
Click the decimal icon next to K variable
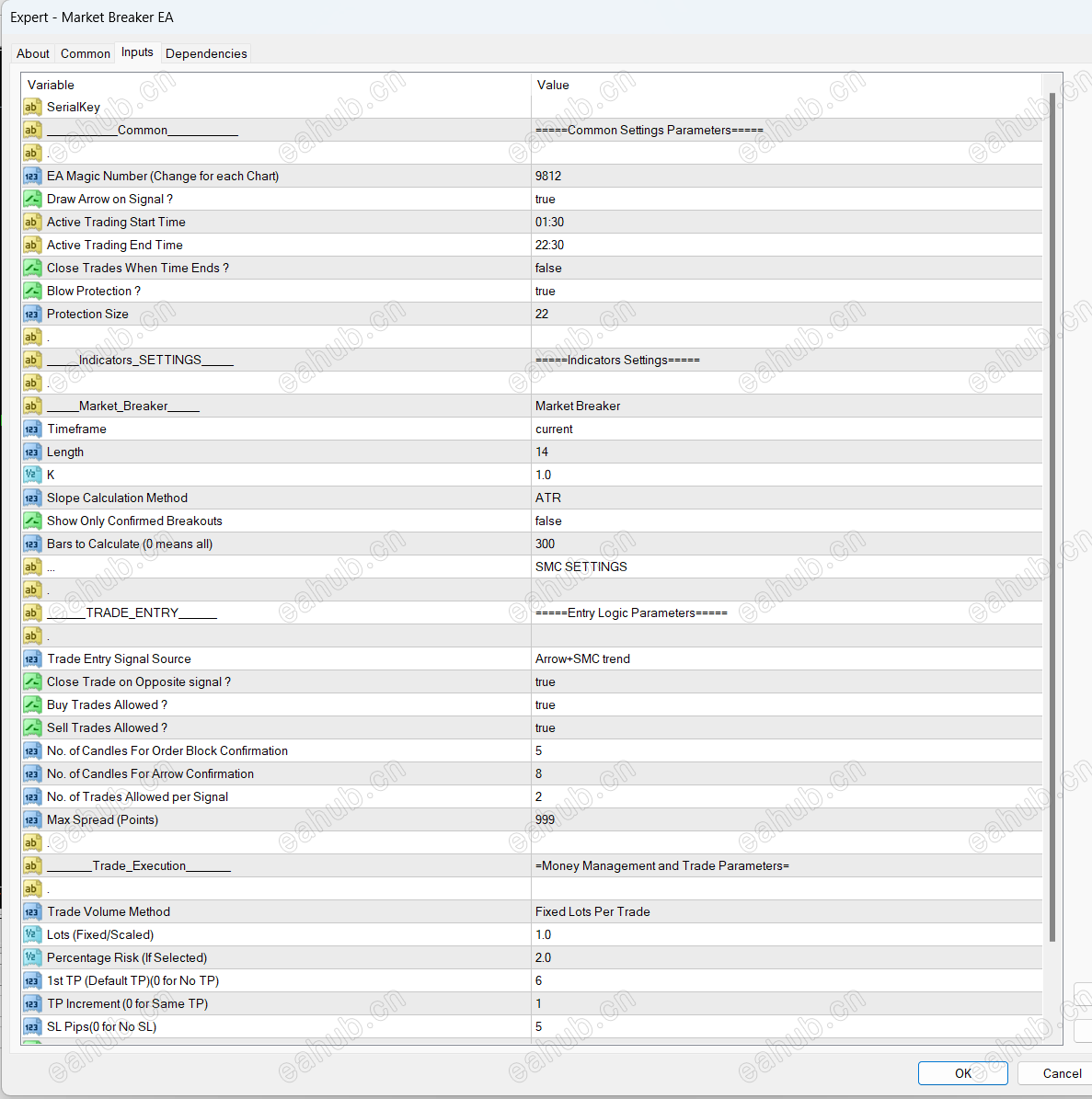pos(32,475)
